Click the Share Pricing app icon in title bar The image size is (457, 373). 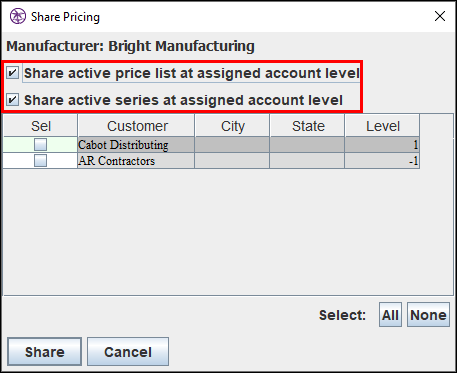[x=18, y=16]
